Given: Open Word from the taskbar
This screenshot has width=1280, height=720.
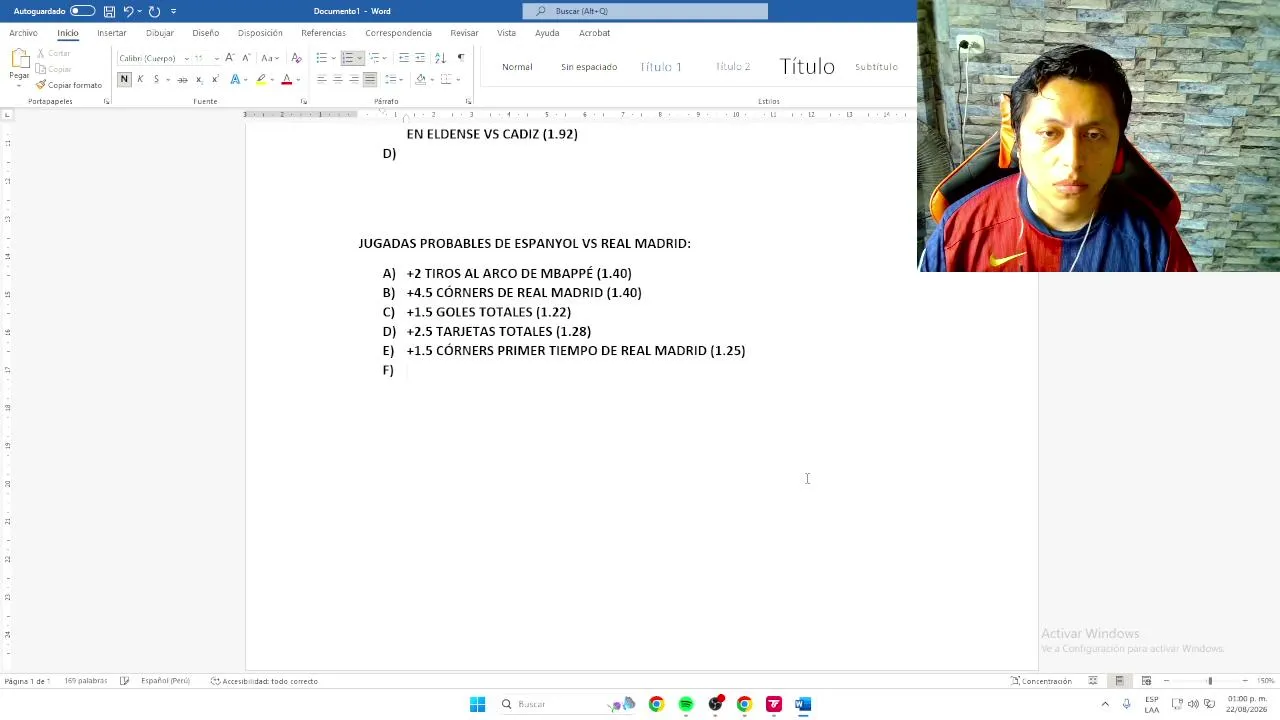Looking at the screenshot, I should click(x=803, y=704).
